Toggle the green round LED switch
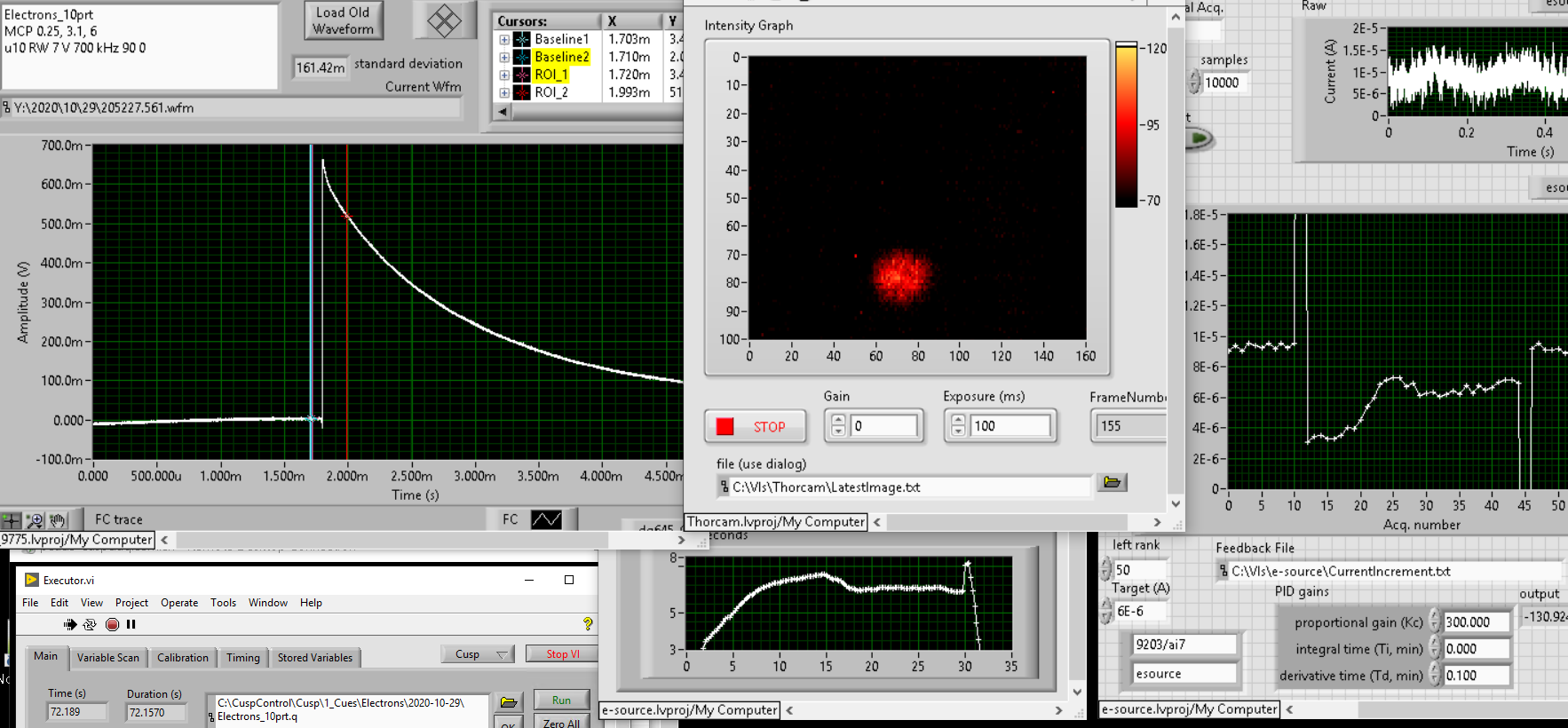1568x728 pixels. (x=1198, y=138)
